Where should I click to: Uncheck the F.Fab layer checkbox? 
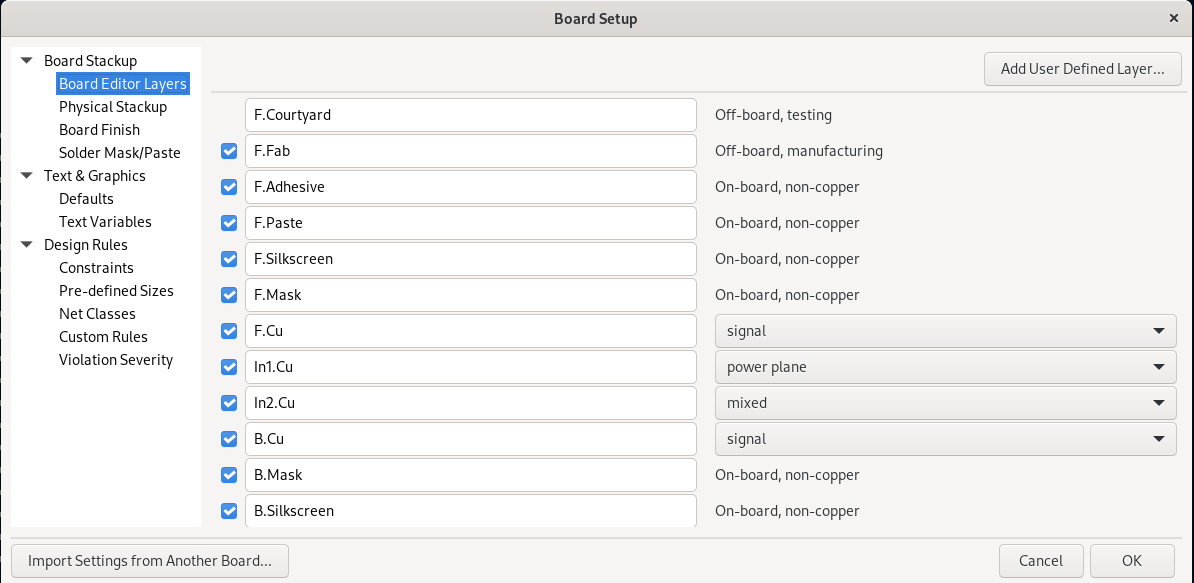(229, 151)
